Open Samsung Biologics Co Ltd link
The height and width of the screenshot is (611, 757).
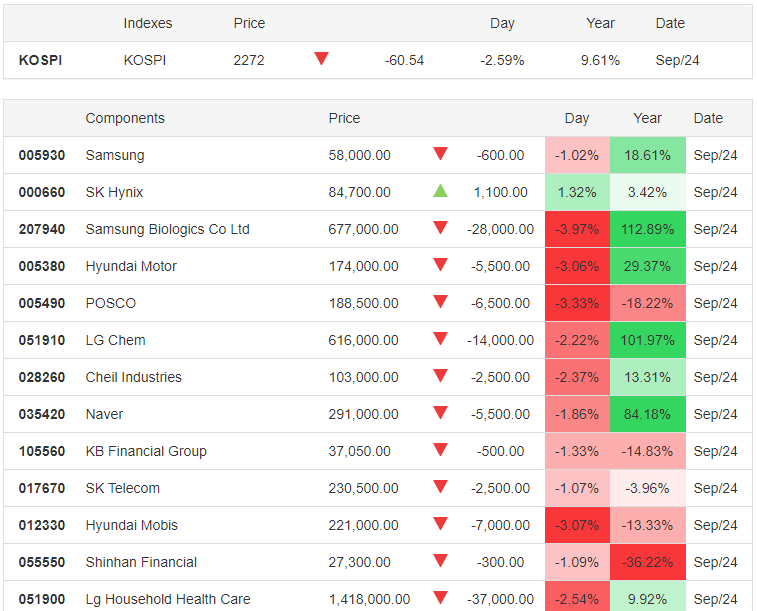click(168, 229)
